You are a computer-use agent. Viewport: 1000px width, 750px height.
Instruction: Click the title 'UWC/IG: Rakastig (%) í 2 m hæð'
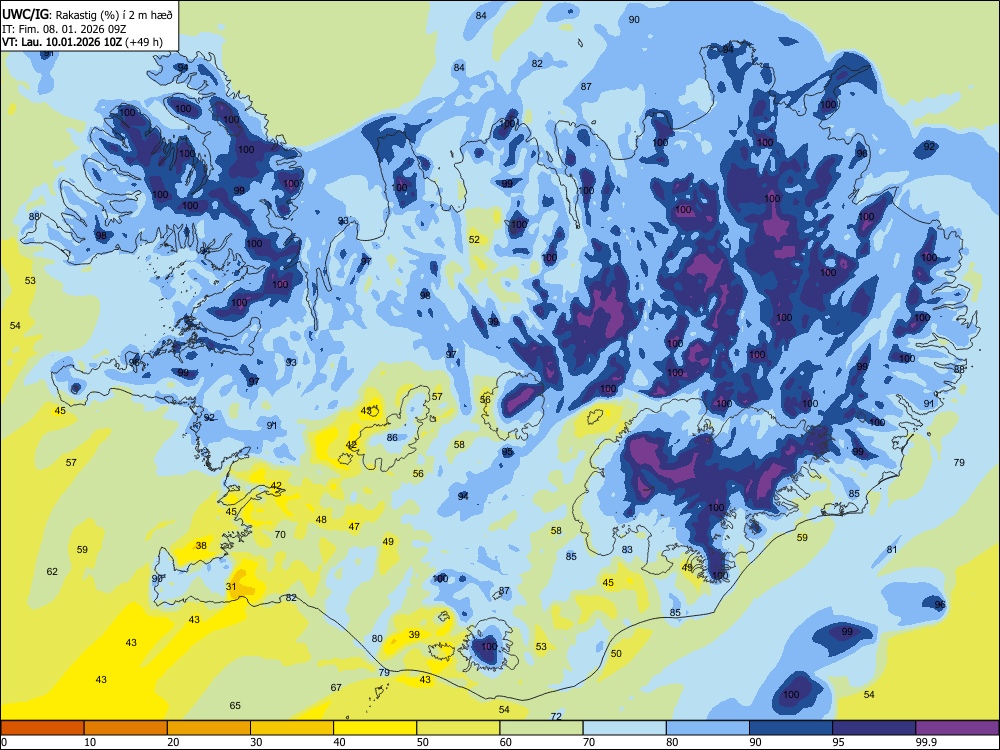pos(87,15)
